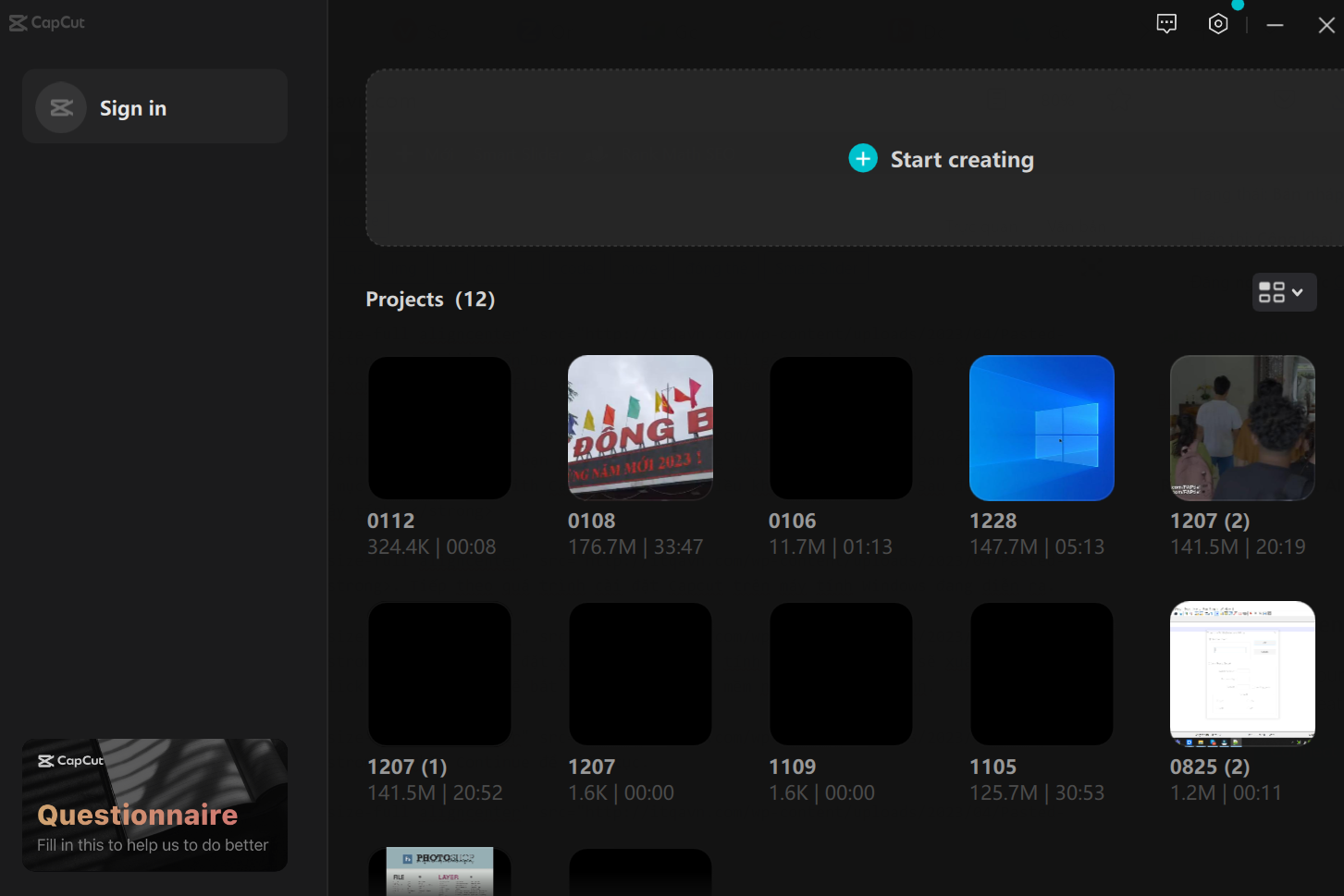Click the info text 324.4K | 00:08
Viewport: 1344px width, 896px height.
[x=431, y=546]
